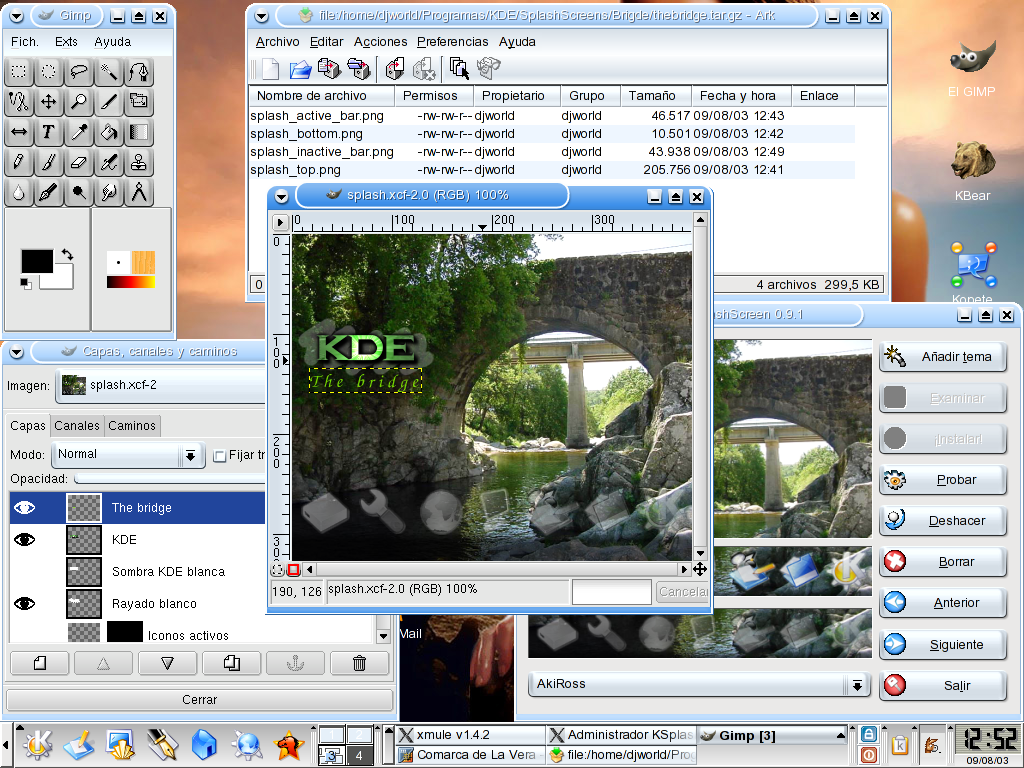Duplicate the layer in the layers dialog

pos(231,664)
